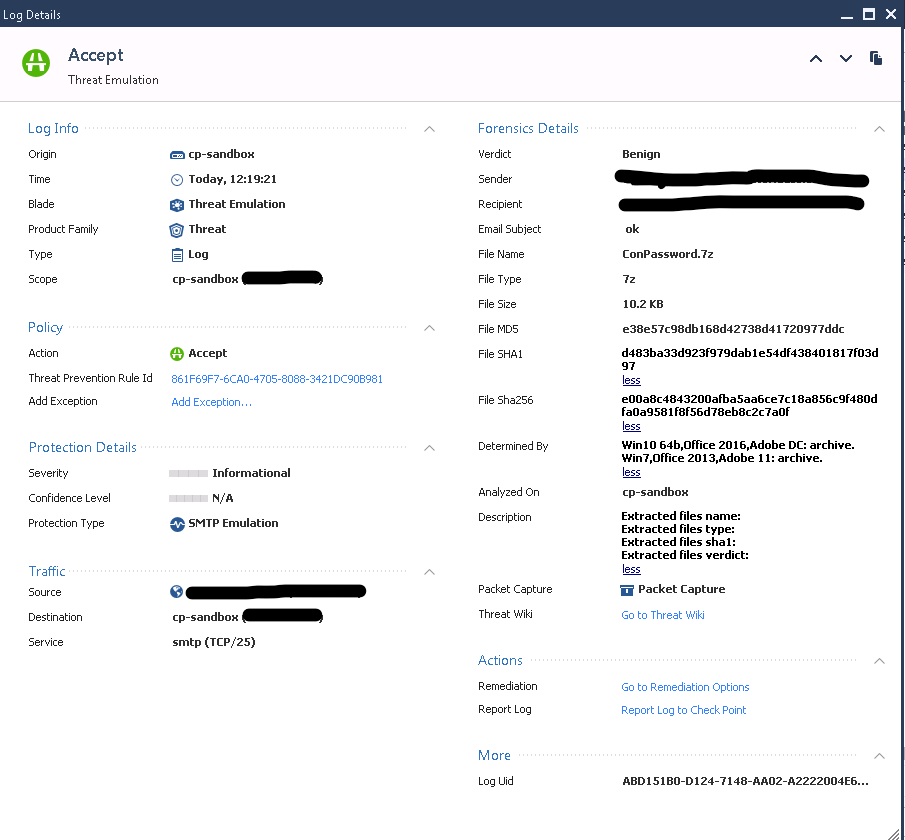Click the Severity level bar indicator
This screenshot has width=905, height=840.
pyautogui.click(x=188, y=473)
